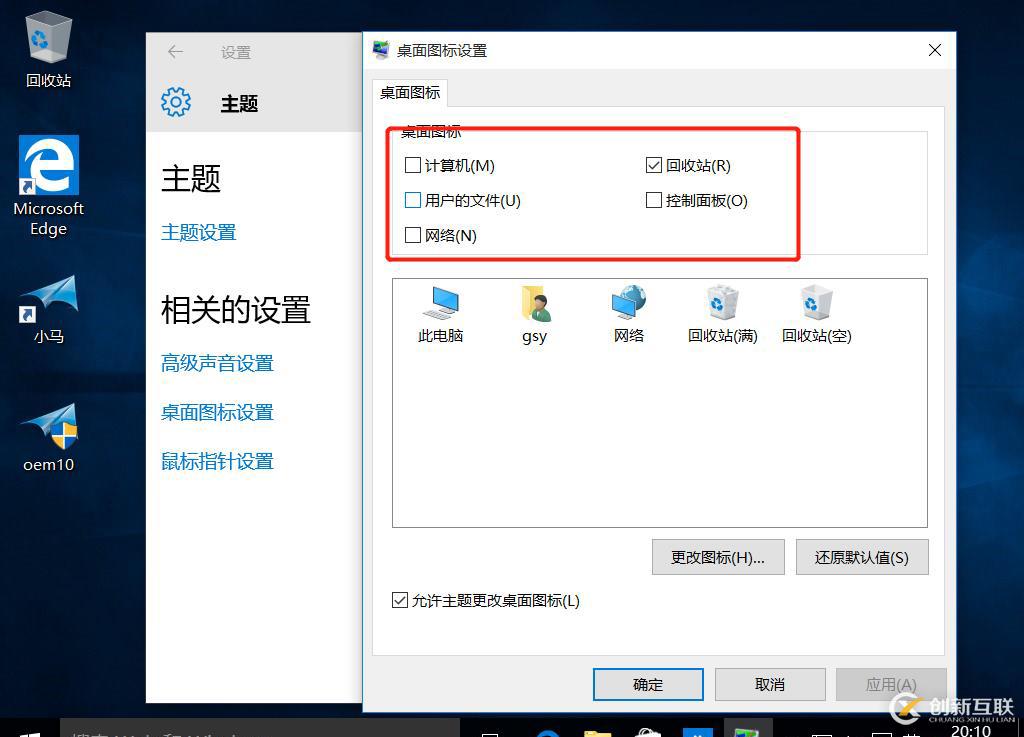Select the 此电脑 computer icon
This screenshot has width=1024, height=737.
click(x=441, y=315)
